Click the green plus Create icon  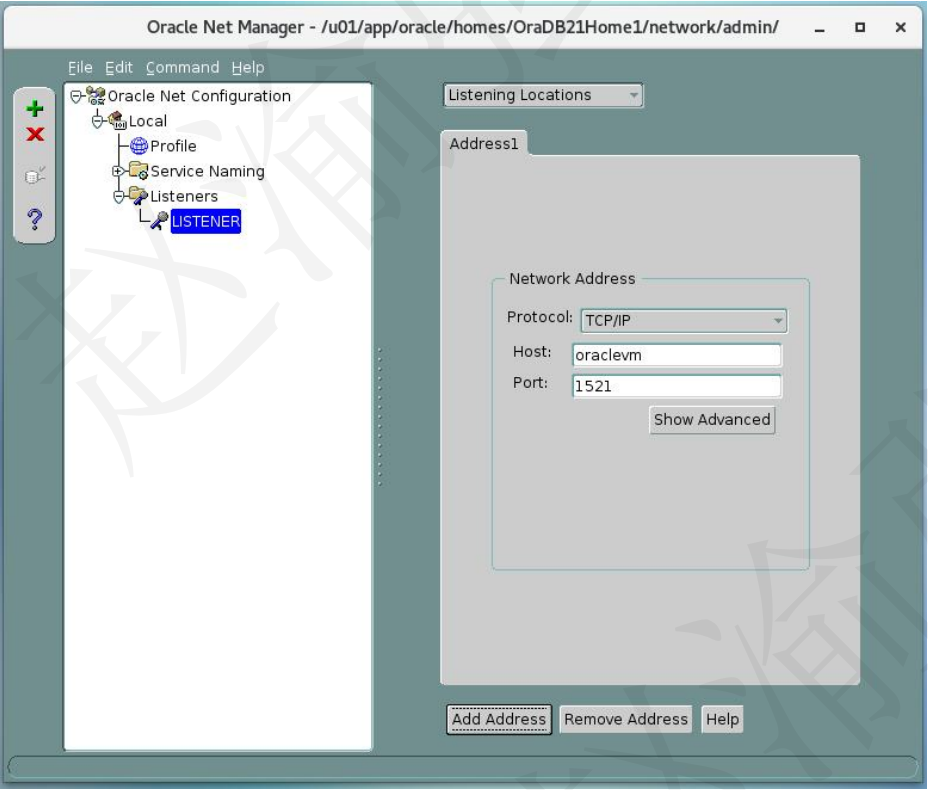click(35, 108)
